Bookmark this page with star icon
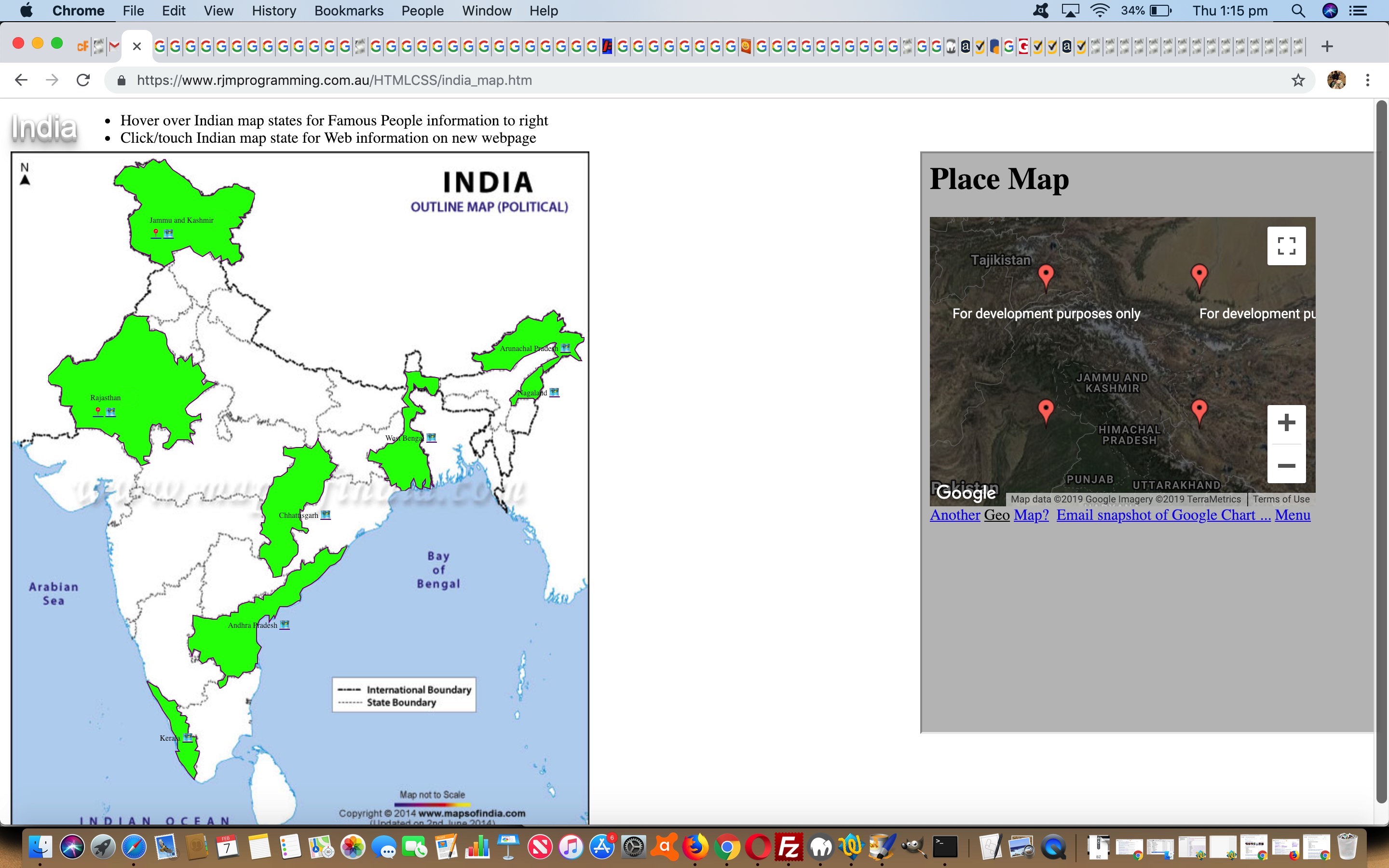 coord(1298,81)
